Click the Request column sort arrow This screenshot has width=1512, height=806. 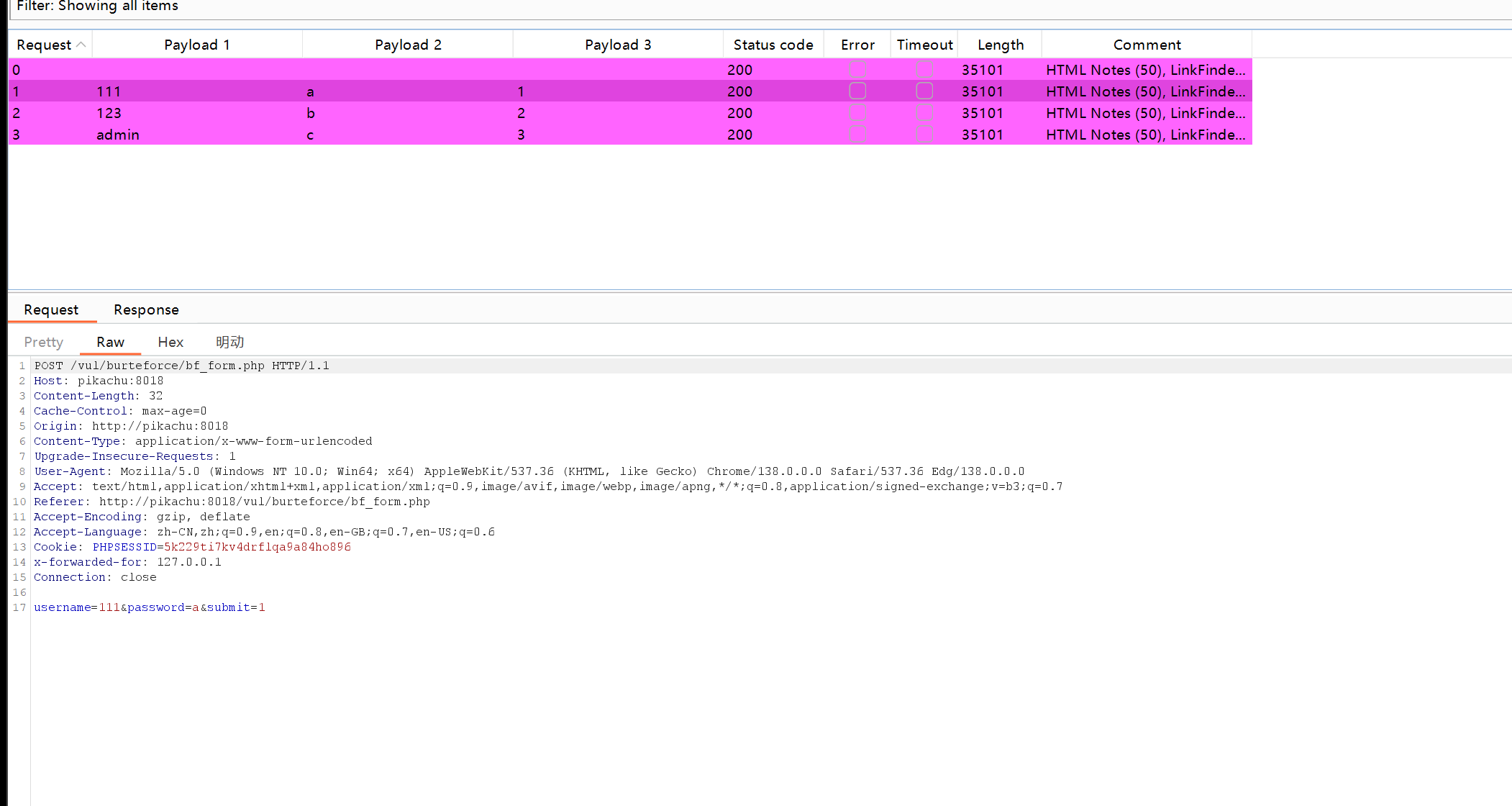tap(81, 45)
